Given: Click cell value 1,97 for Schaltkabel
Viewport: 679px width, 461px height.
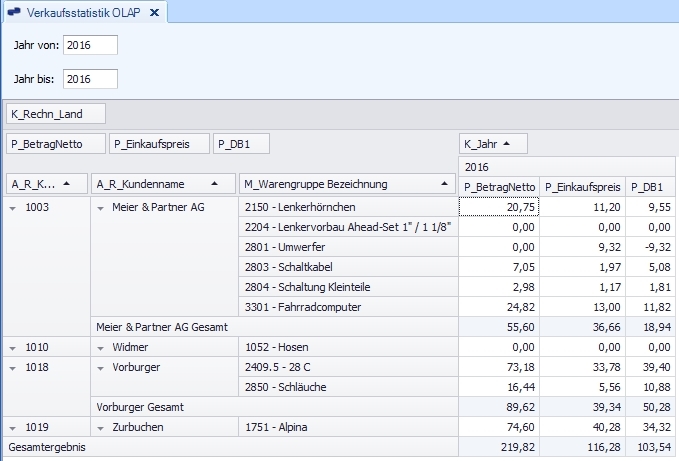Looking at the screenshot, I should tap(582, 267).
